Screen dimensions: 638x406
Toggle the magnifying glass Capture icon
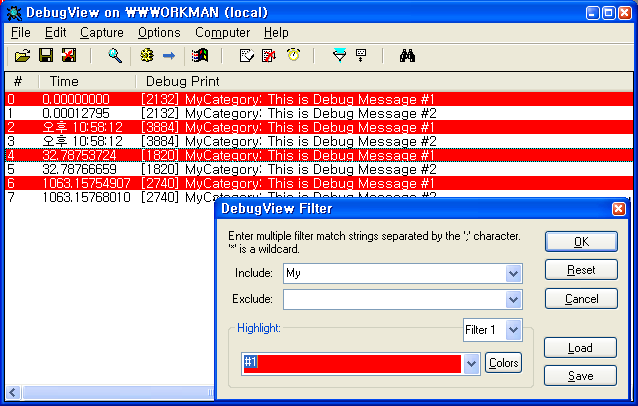click(115, 55)
